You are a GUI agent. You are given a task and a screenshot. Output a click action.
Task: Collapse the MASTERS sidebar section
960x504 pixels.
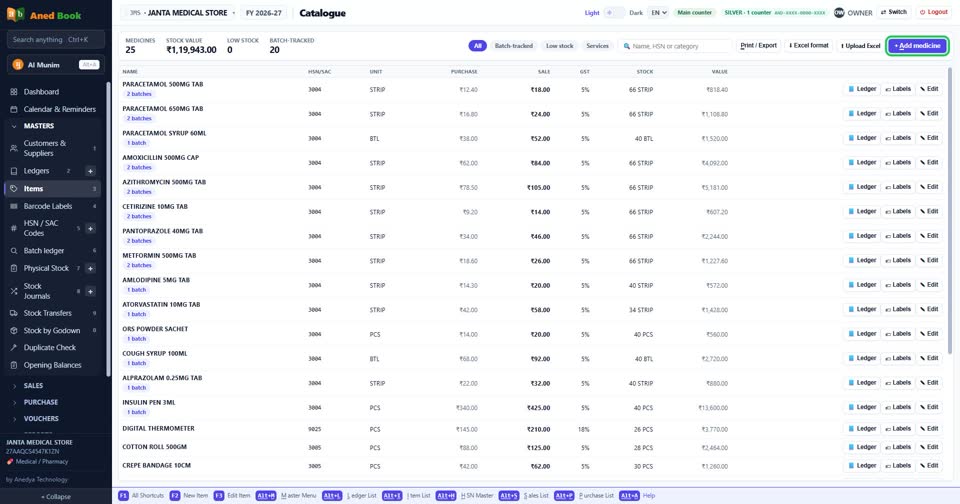(x=38, y=126)
